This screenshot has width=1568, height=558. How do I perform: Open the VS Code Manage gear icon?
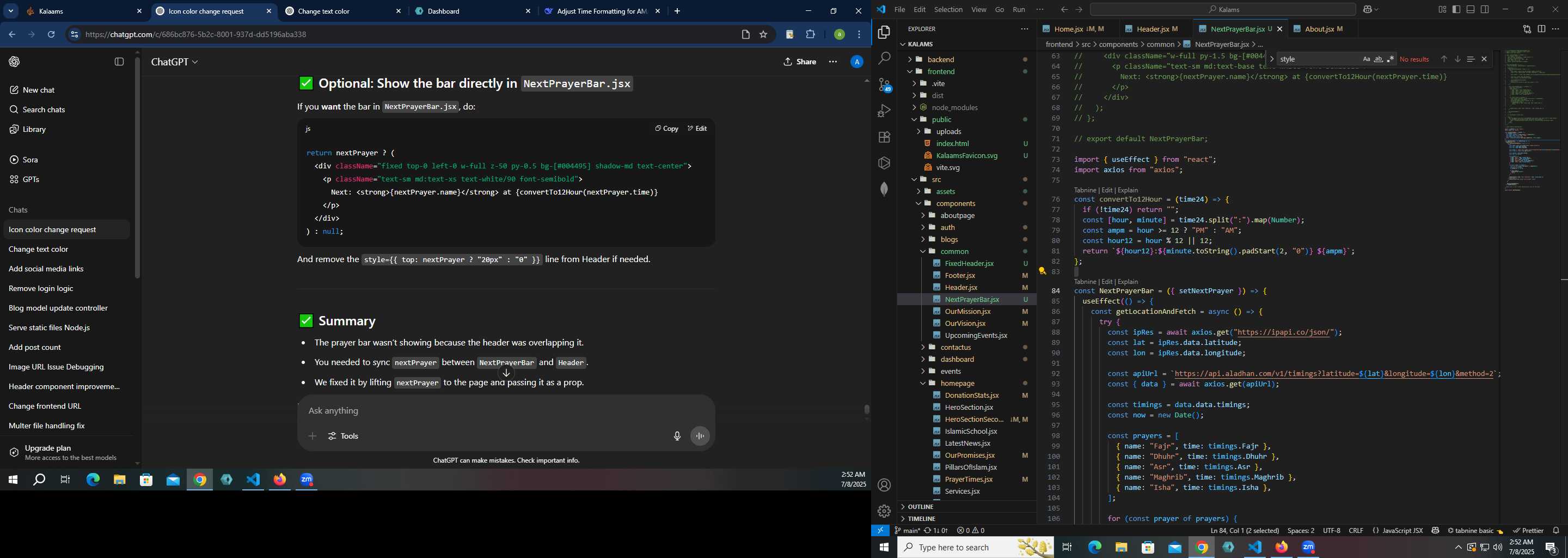884,511
